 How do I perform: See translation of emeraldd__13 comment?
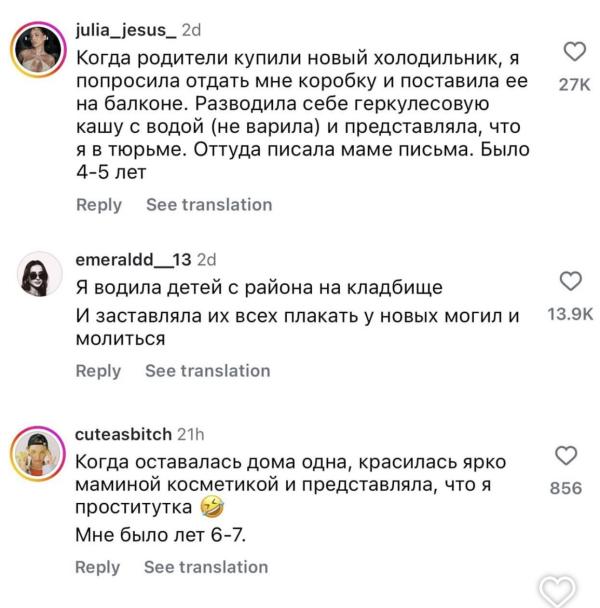[x=207, y=371]
